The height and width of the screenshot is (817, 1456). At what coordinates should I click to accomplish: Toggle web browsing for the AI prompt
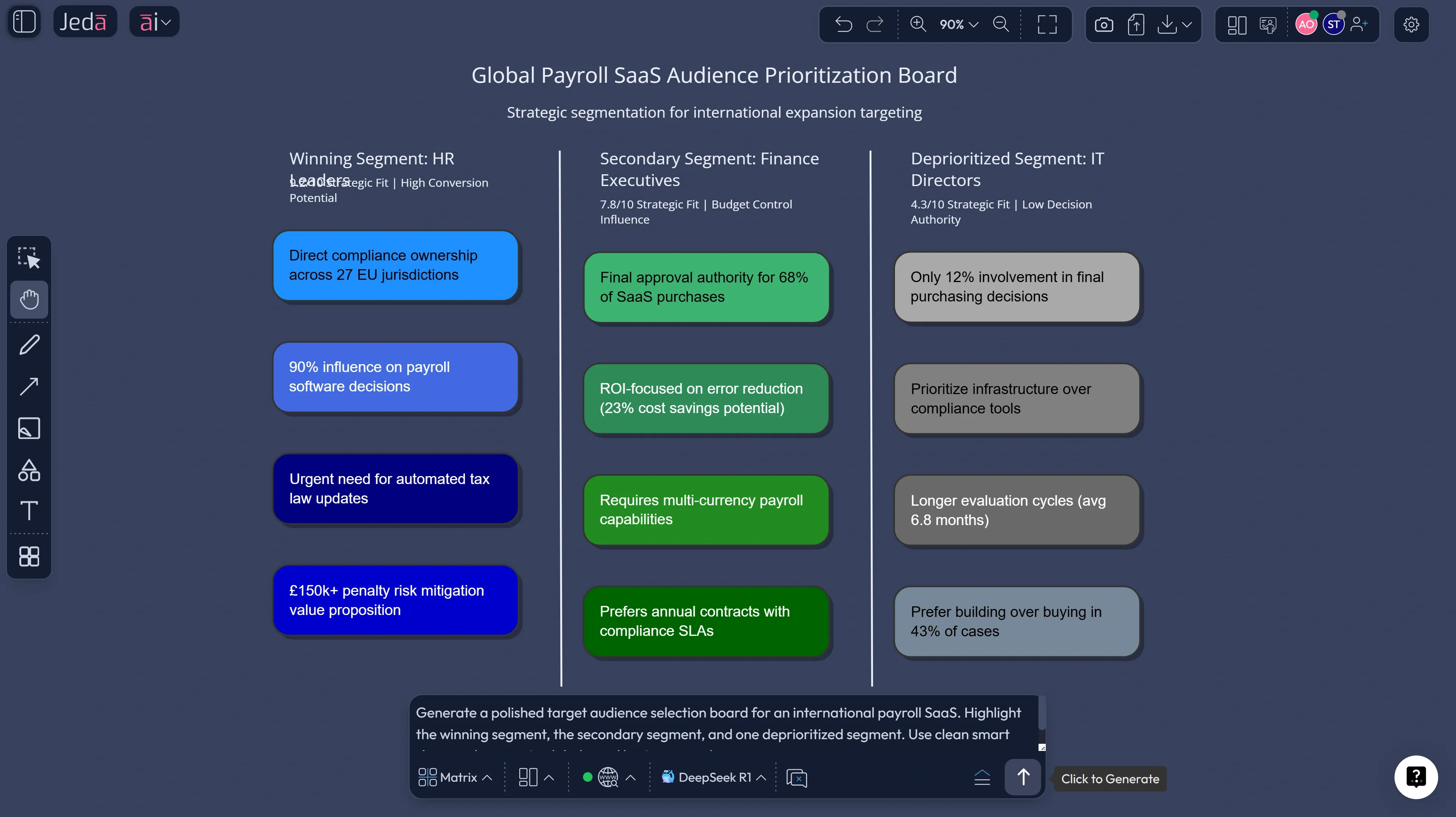(x=607, y=777)
